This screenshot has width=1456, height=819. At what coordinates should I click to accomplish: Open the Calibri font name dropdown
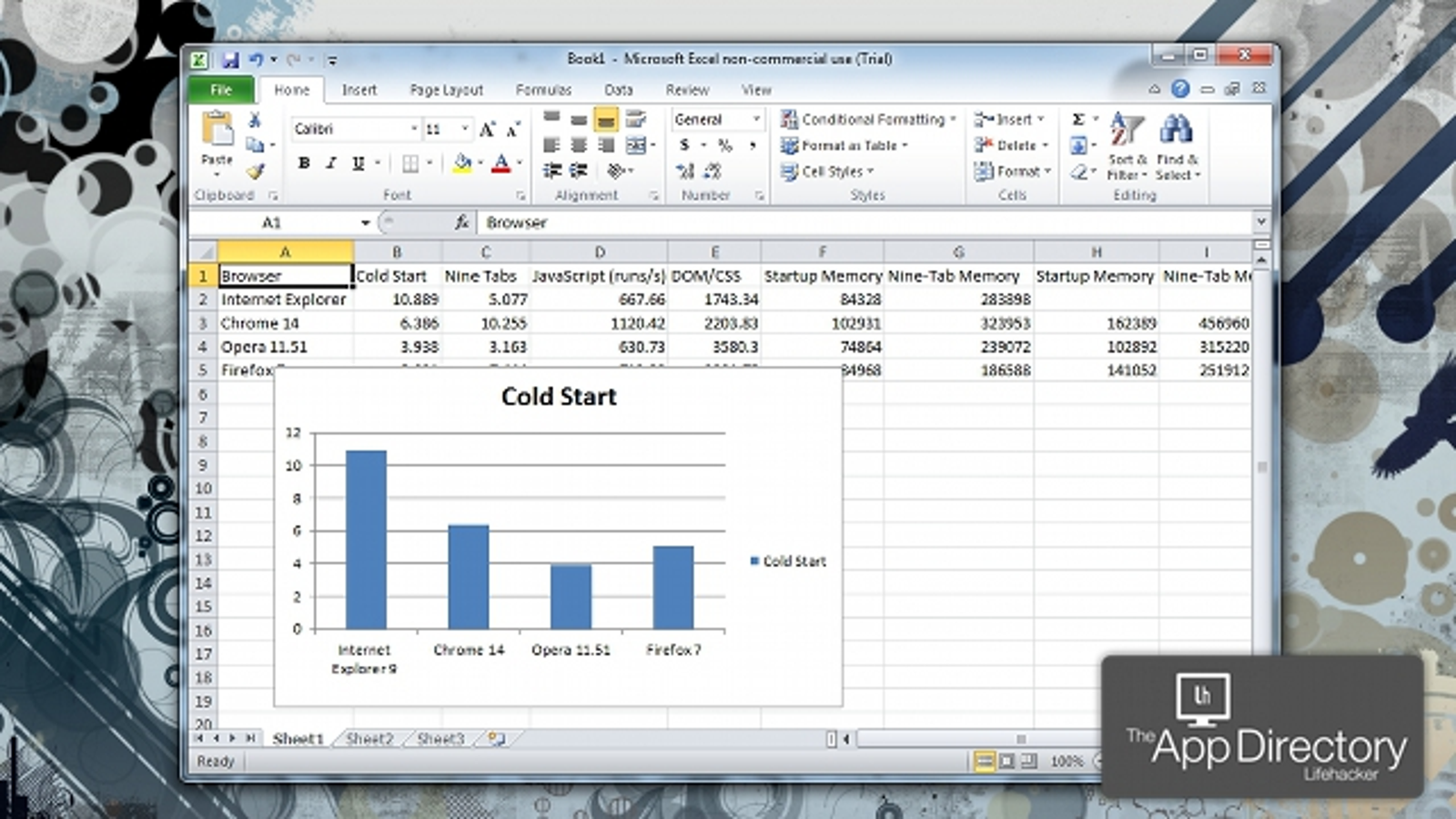[414, 129]
